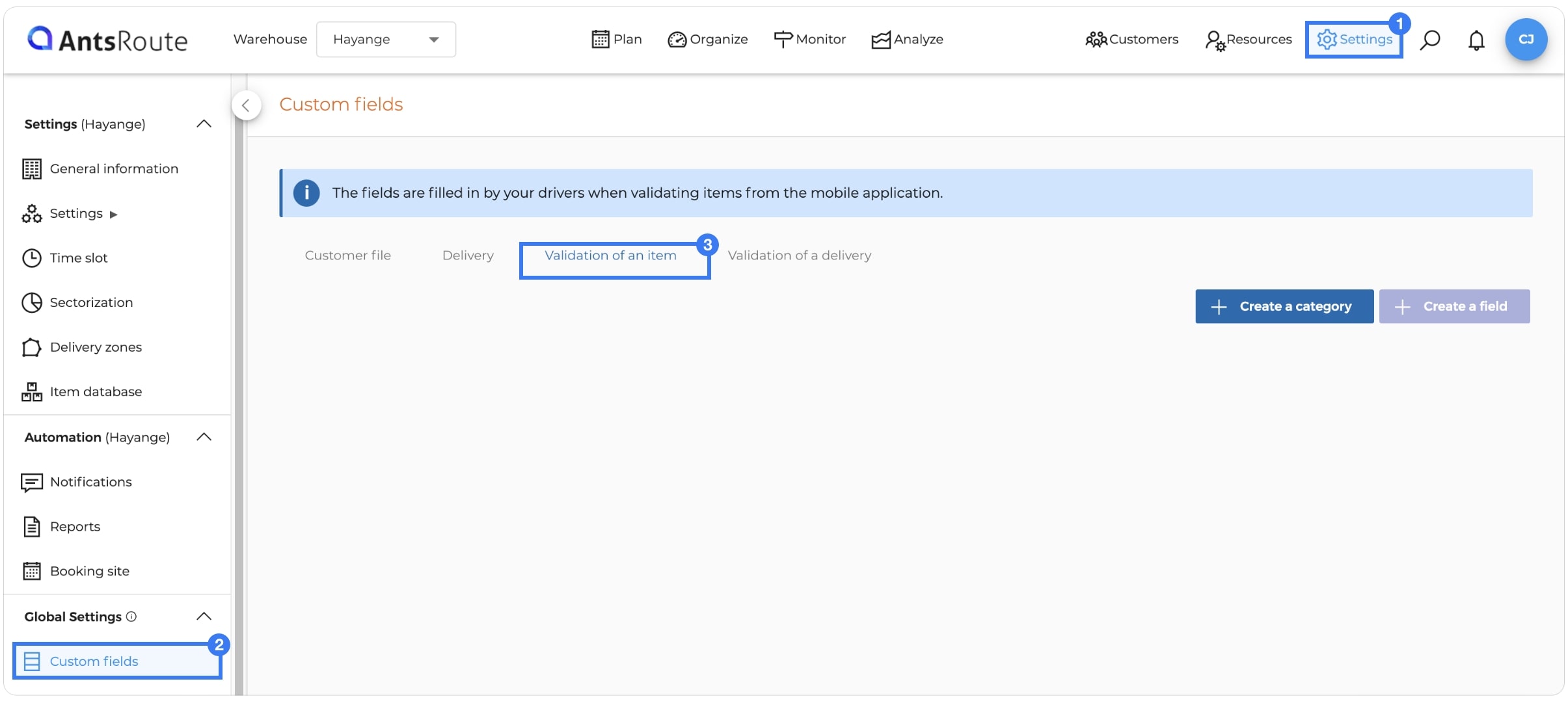Expand the sidebar Settings submenu arrow
The width and height of the screenshot is (1568, 703).
pyautogui.click(x=113, y=214)
